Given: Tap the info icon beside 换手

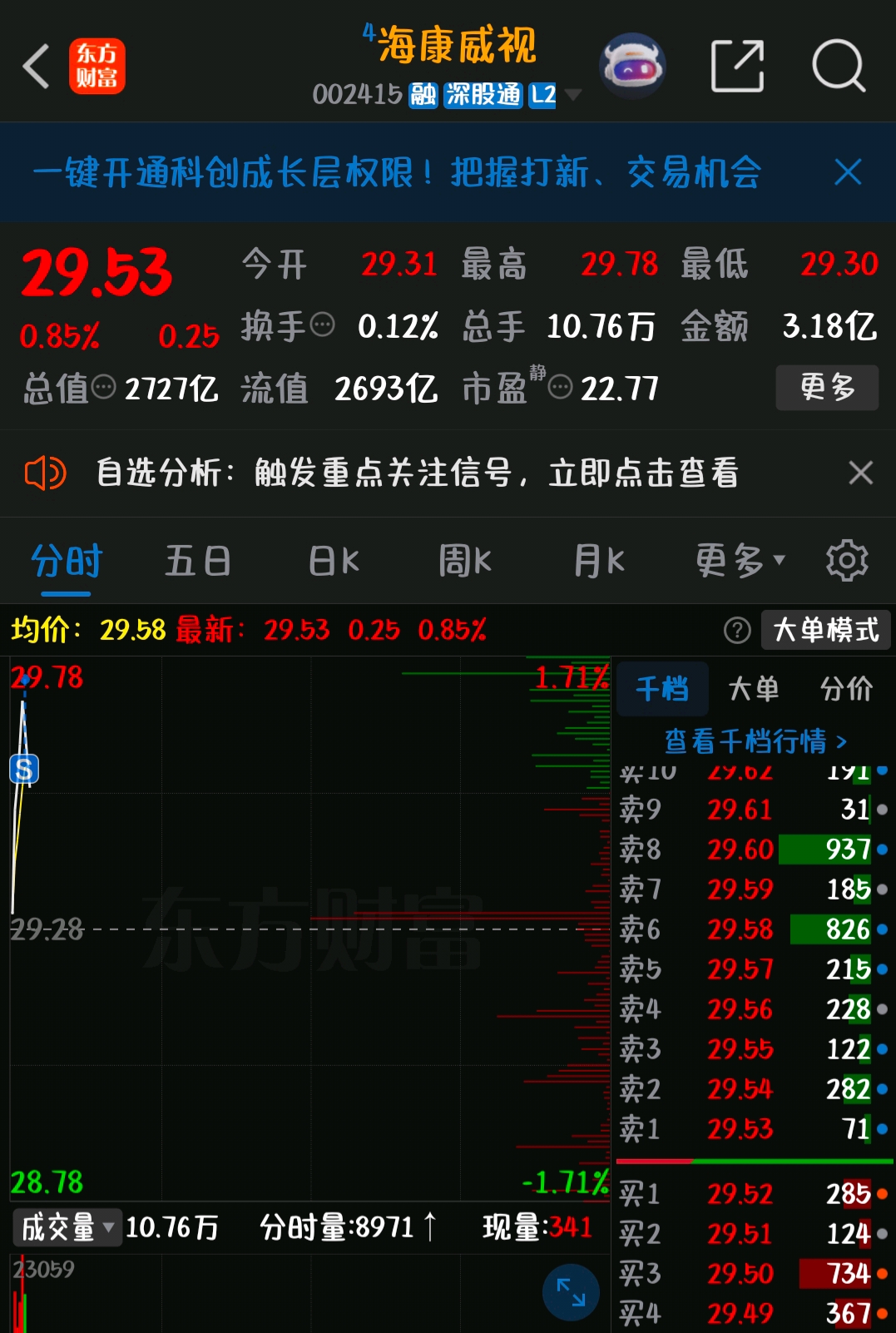Looking at the screenshot, I should tap(321, 324).
